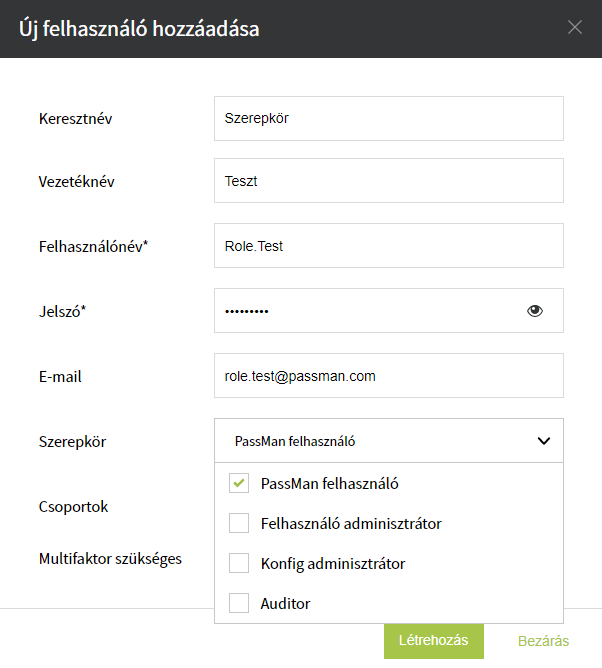Enable the Konfig adminisztrátor checkbox
The width and height of the screenshot is (602, 668).
[239, 563]
